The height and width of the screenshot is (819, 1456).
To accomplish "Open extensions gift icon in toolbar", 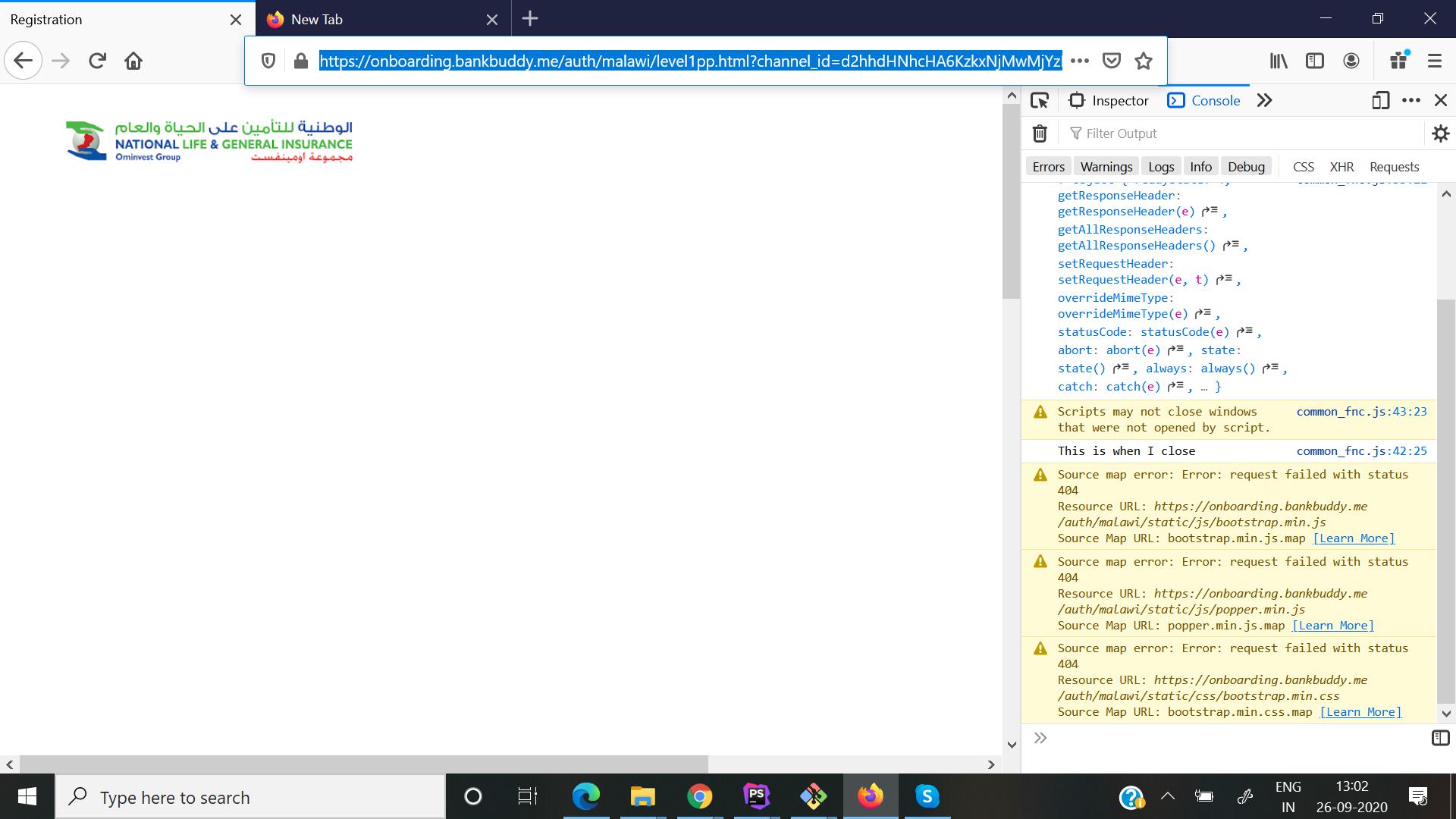I will click(x=1400, y=60).
